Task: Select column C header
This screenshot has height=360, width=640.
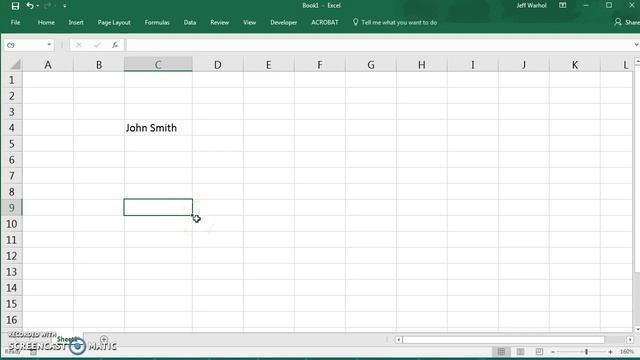Action: [158, 65]
